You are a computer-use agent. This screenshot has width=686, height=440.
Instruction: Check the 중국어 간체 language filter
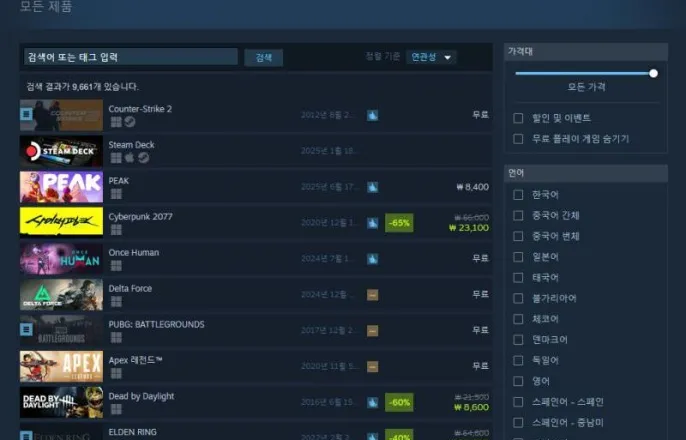click(x=518, y=216)
